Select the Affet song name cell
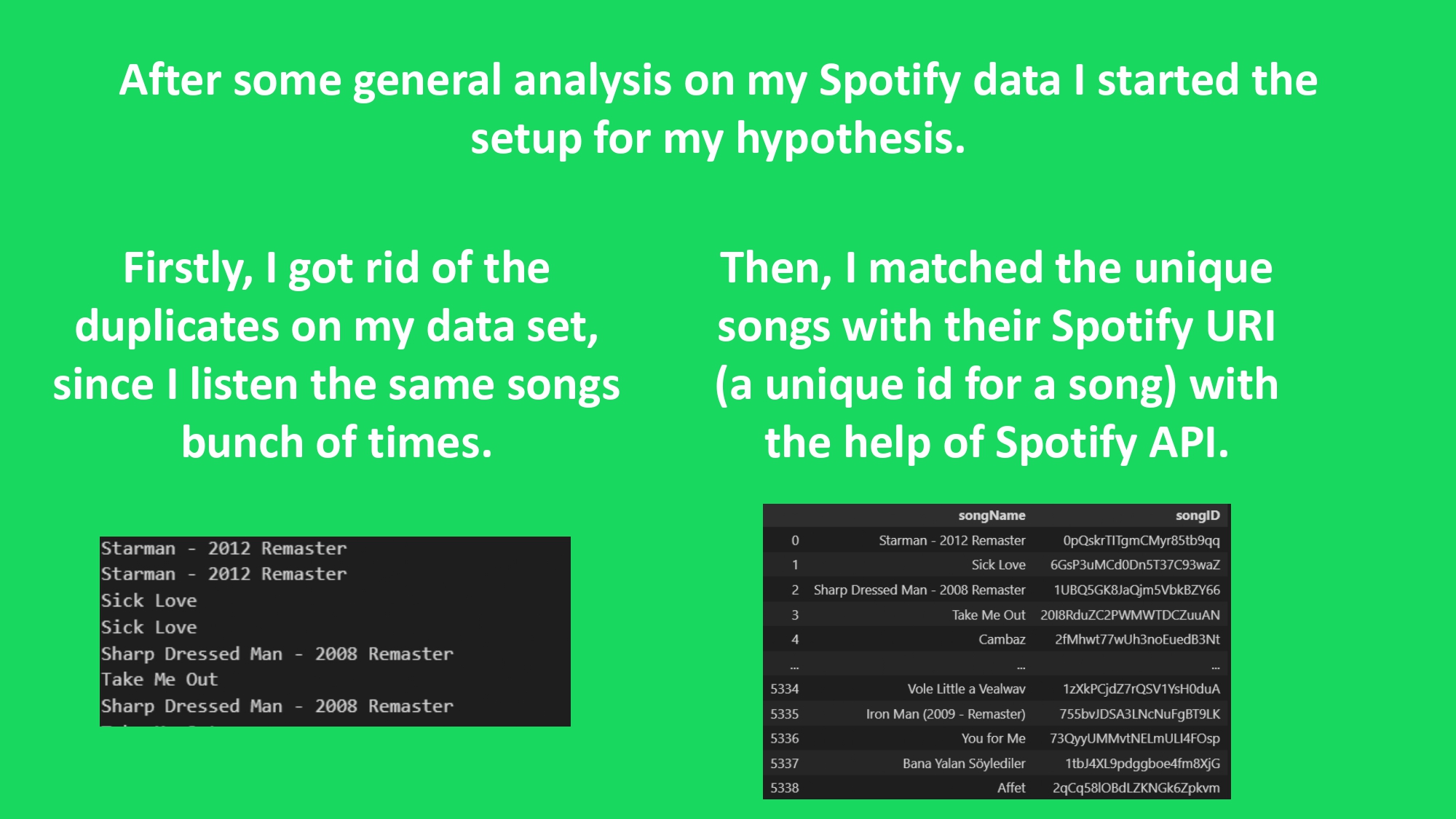 (x=1011, y=788)
